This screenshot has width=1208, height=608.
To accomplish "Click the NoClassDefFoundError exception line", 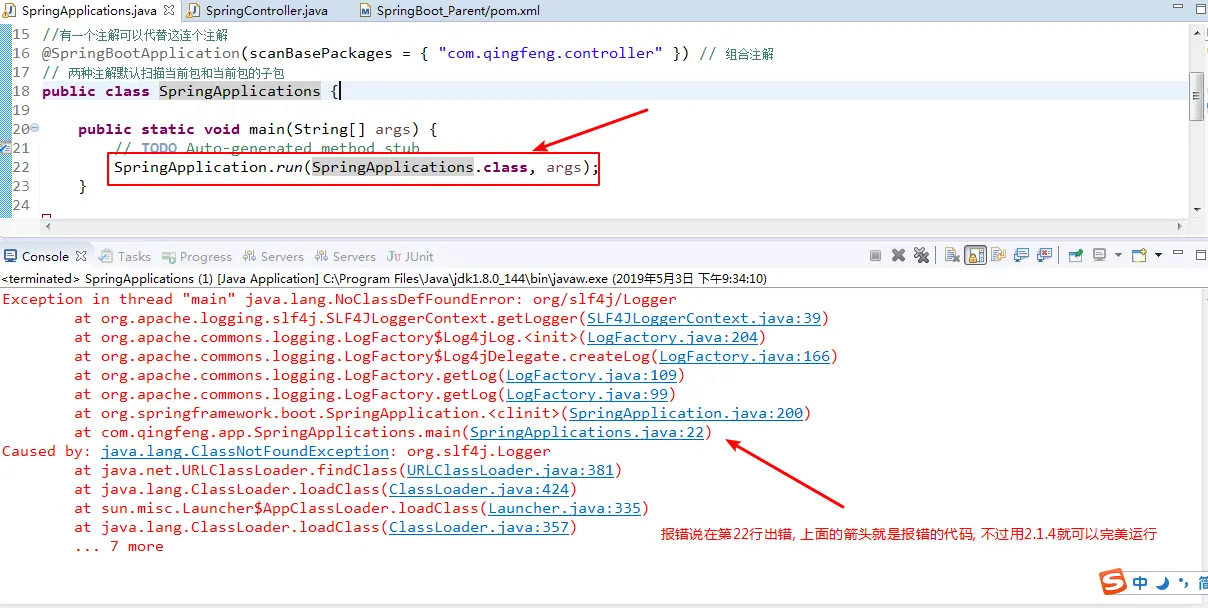I will (x=339, y=299).
